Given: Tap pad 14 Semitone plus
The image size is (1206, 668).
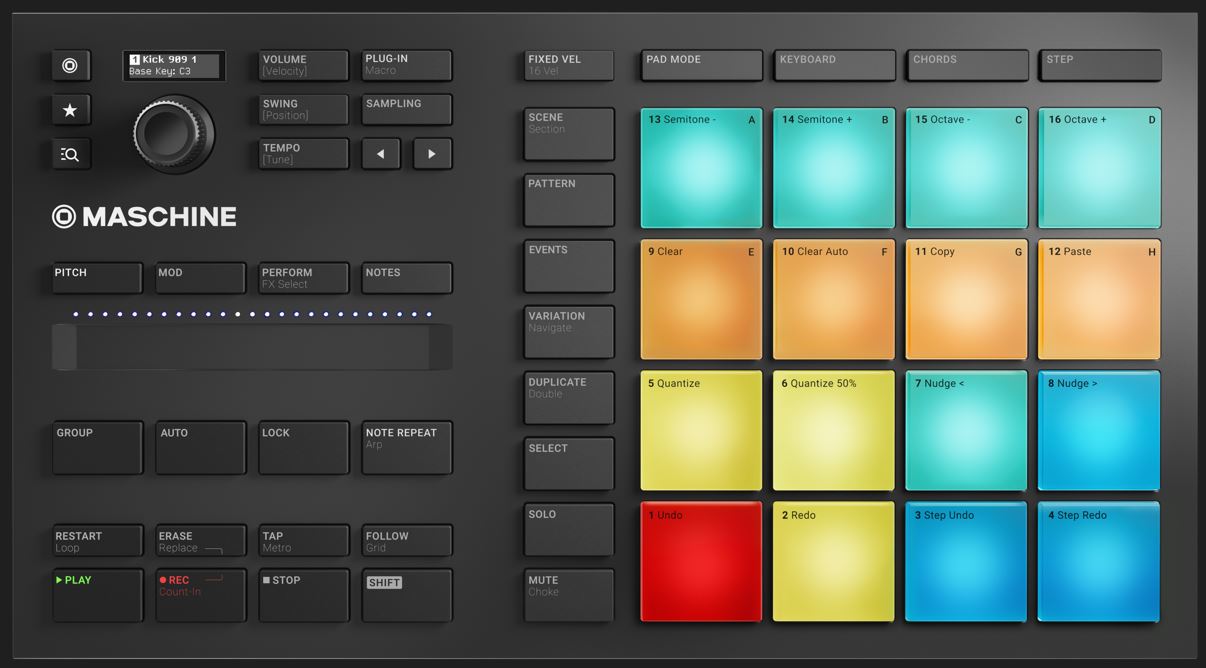Looking at the screenshot, I should coord(835,168).
